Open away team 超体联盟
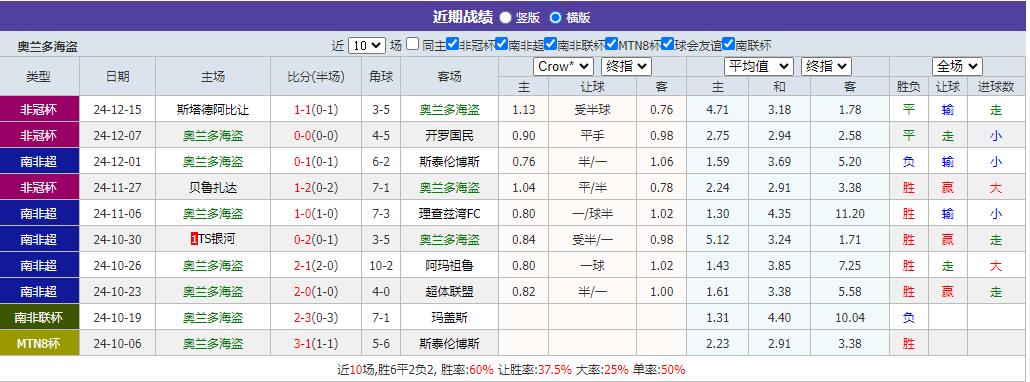Image resolution: width=1030 pixels, height=382 pixels. pyautogui.click(x=449, y=291)
